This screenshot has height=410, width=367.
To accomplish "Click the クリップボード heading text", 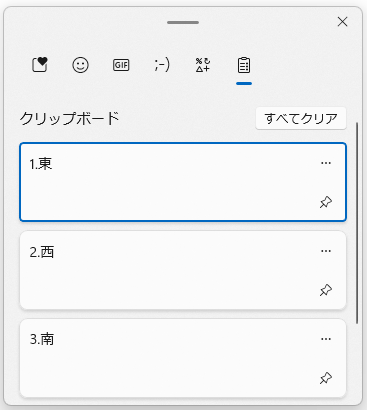I will pyautogui.click(x=69, y=118).
